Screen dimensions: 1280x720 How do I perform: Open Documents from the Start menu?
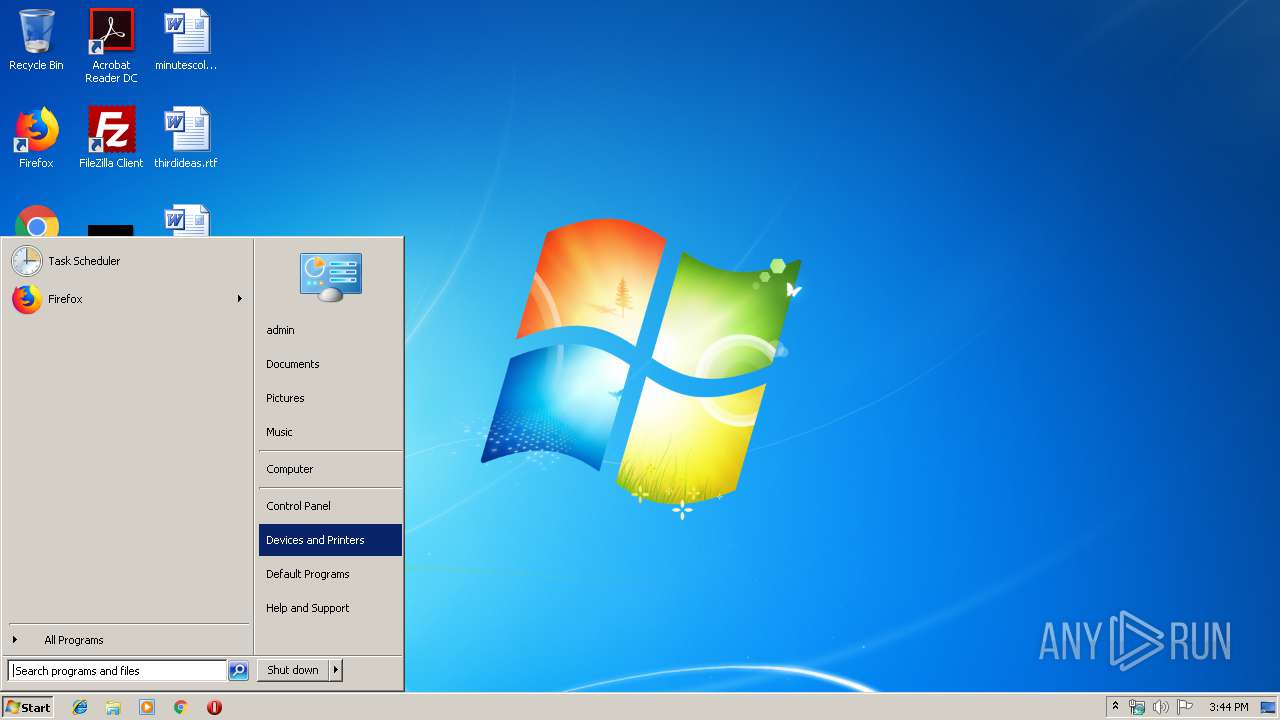pos(330,364)
